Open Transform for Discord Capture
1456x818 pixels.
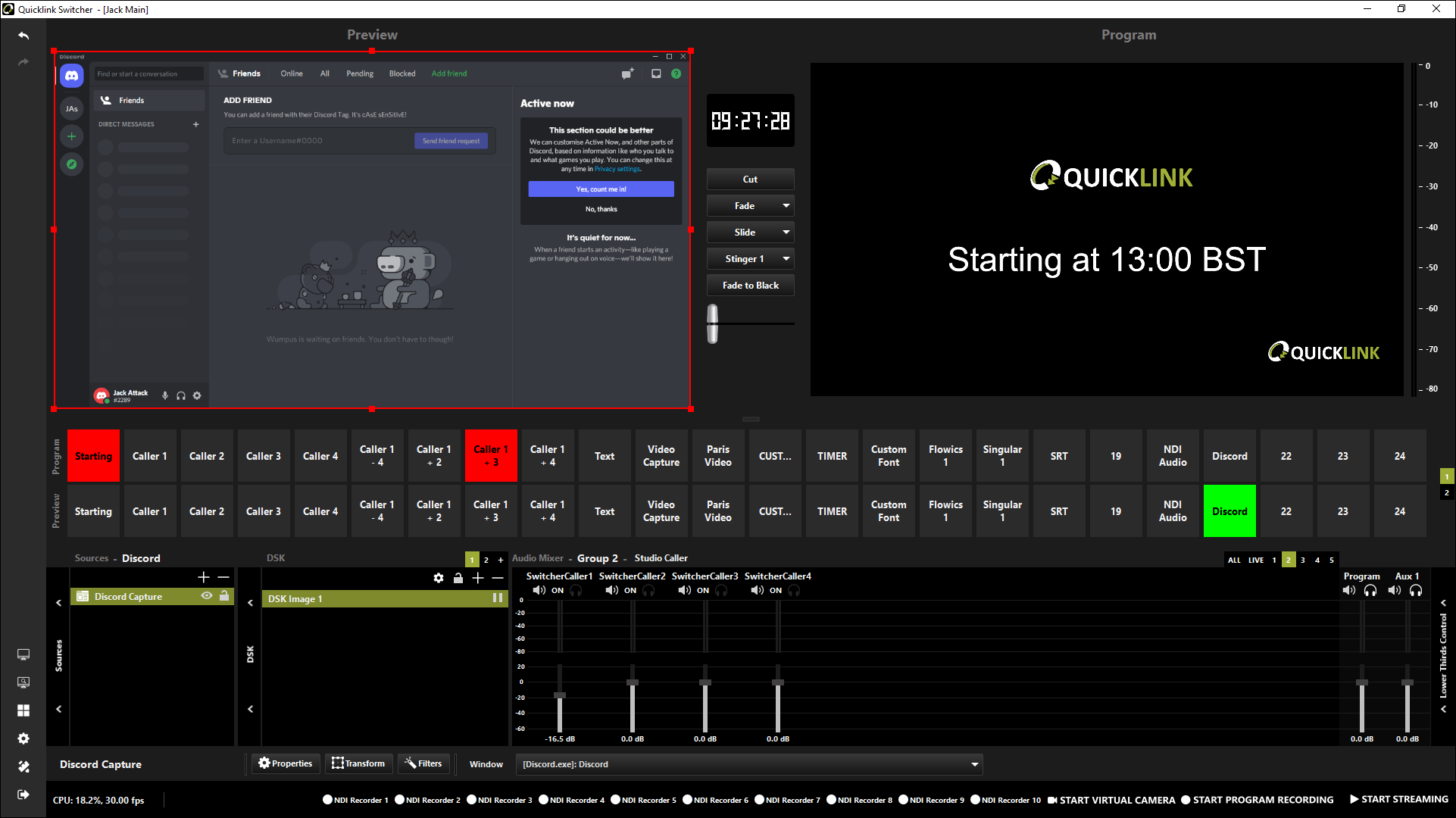tap(358, 763)
